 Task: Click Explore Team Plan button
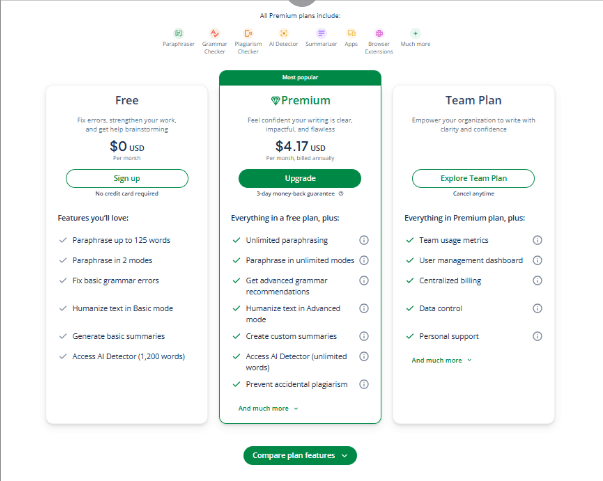pyautogui.click(x=473, y=178)
